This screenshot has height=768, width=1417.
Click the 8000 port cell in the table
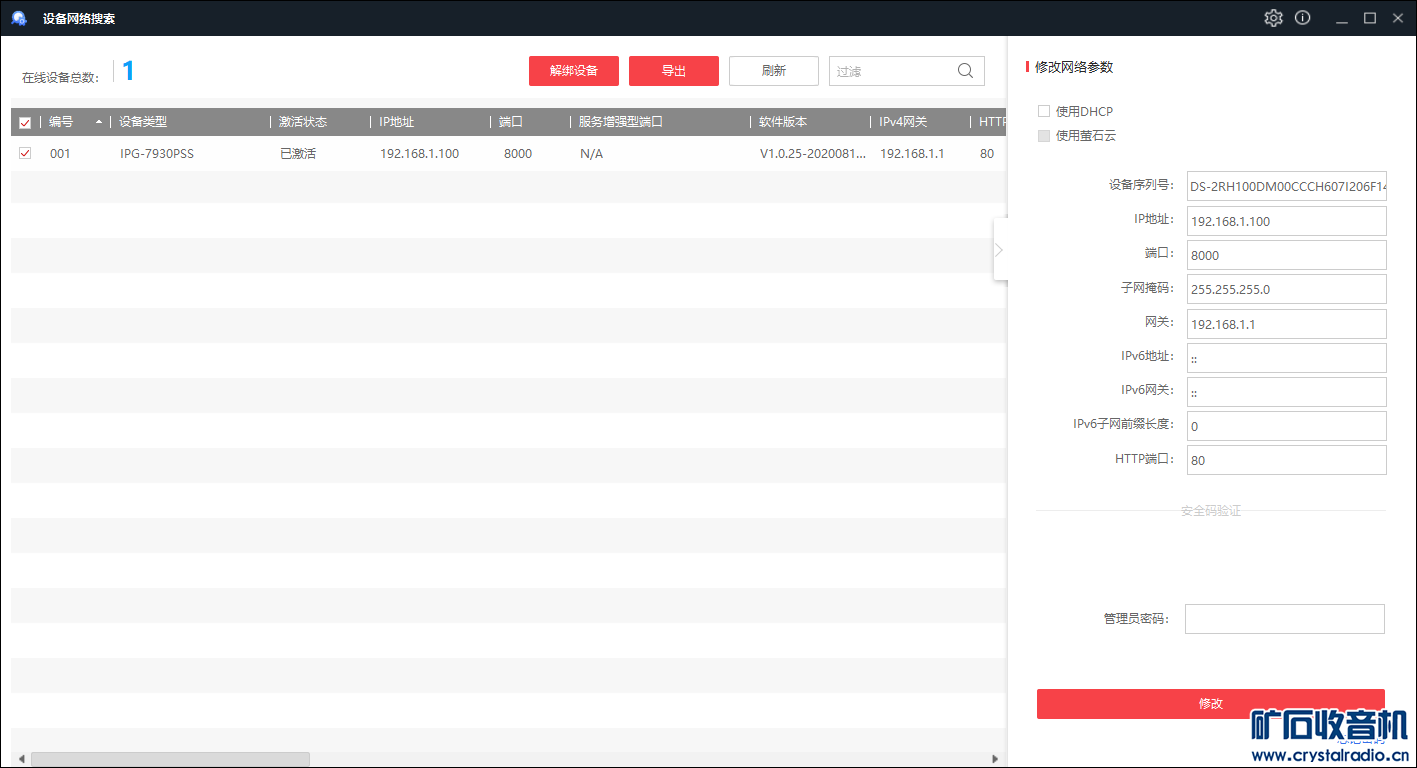point(518,154)
